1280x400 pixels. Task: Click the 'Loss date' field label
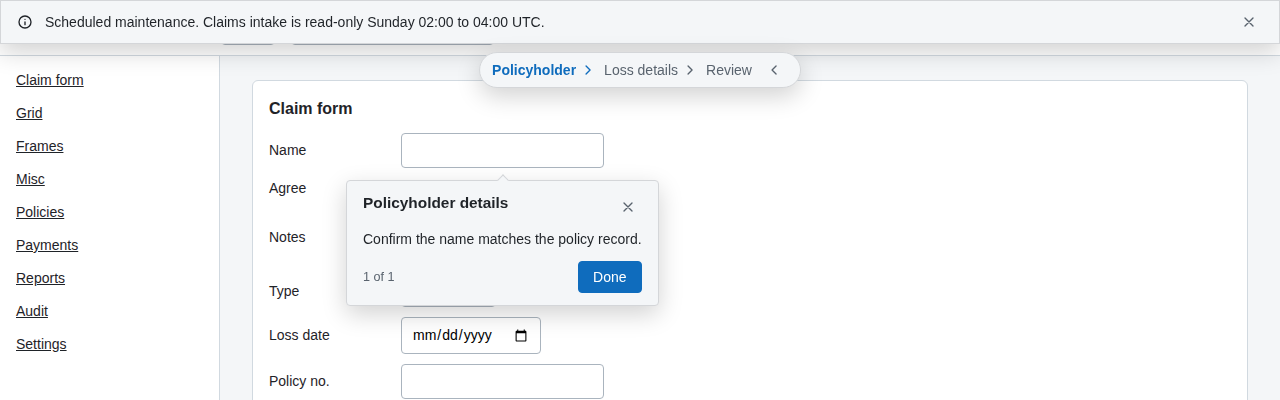pos(299,335)
